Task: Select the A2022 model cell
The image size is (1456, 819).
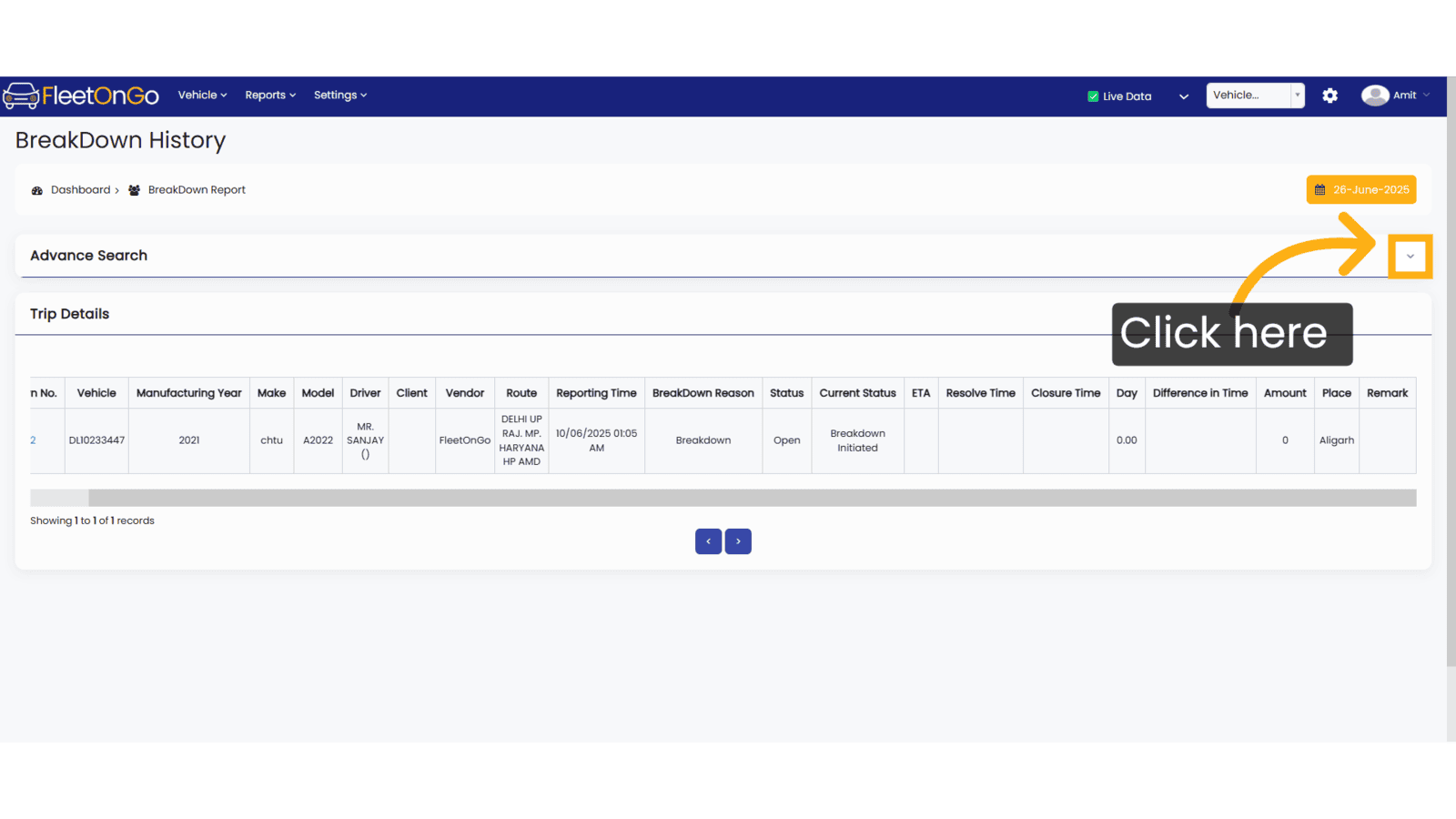Action: pyautogui.click(x=318, y=440)
